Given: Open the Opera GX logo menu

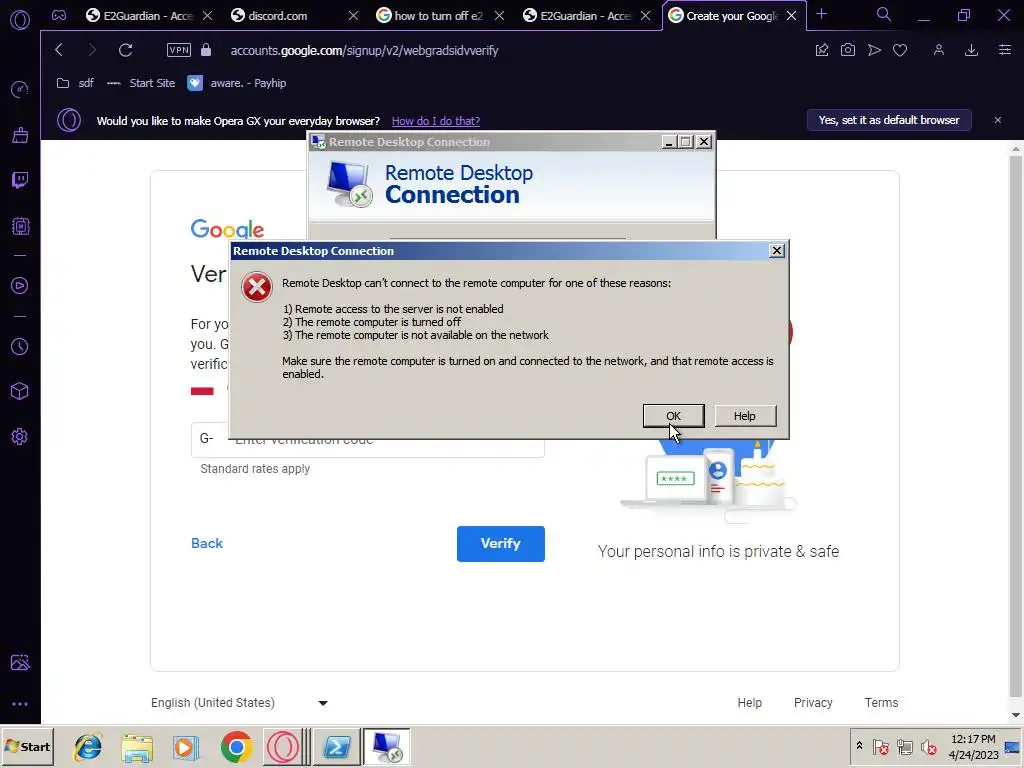Looking at the screenshot, I should click(20, 20).
